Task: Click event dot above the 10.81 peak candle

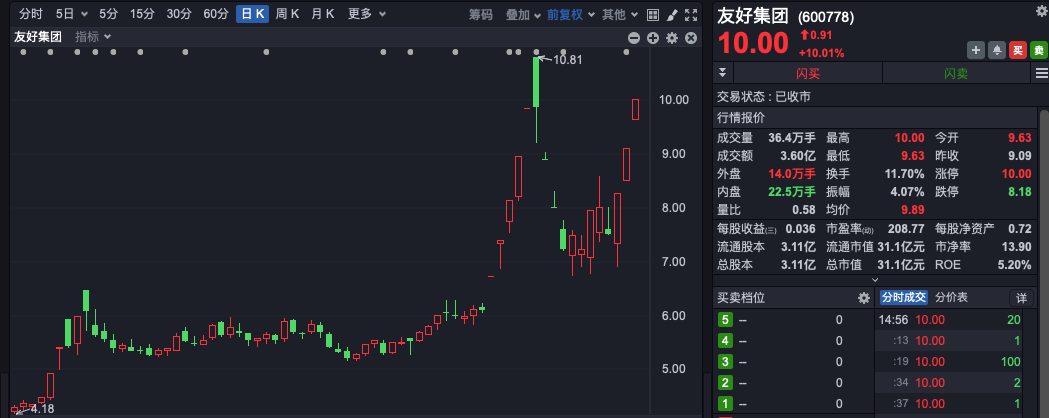Action: point(536,52)
